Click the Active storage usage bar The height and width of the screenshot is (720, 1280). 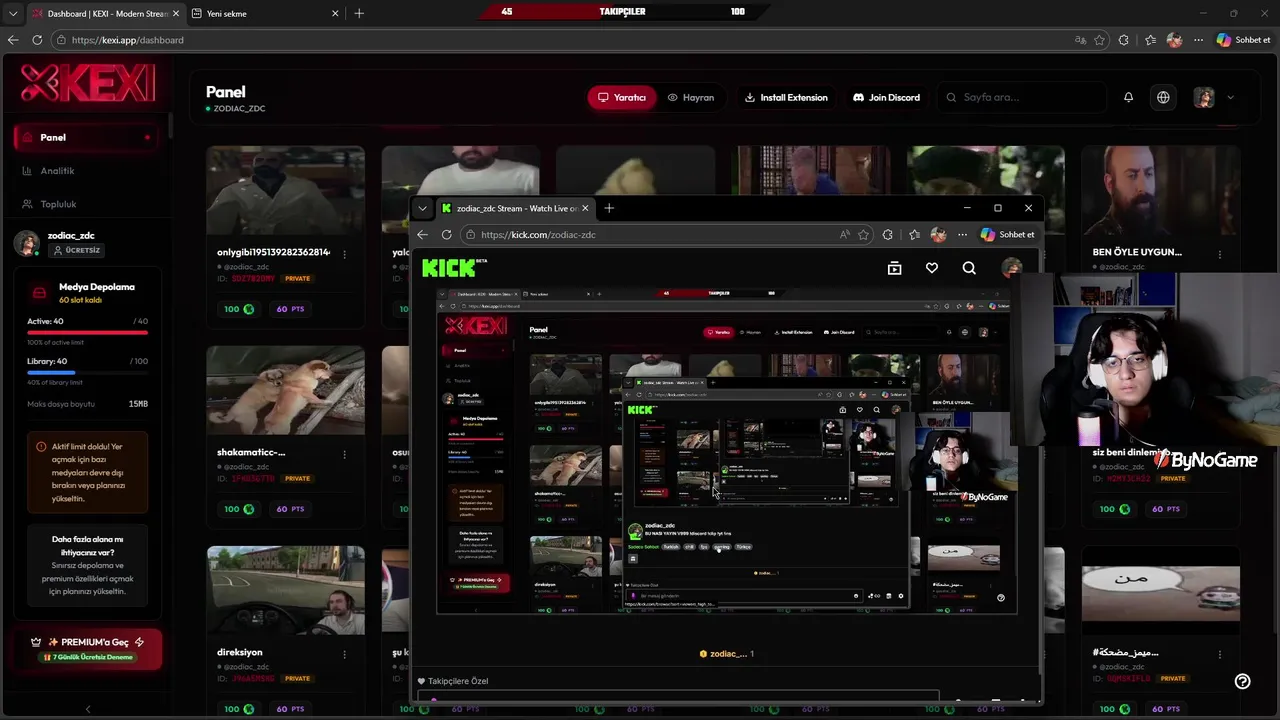(88, 332)
